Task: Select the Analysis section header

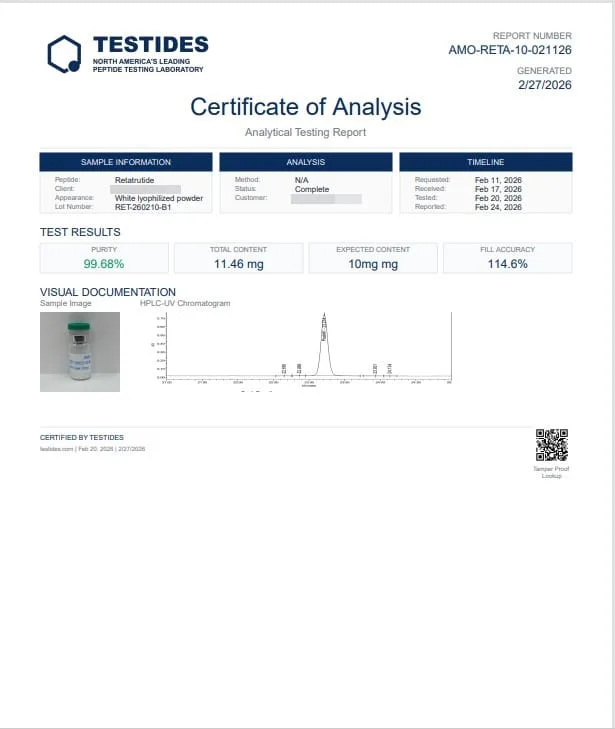Action: point(306,162)
